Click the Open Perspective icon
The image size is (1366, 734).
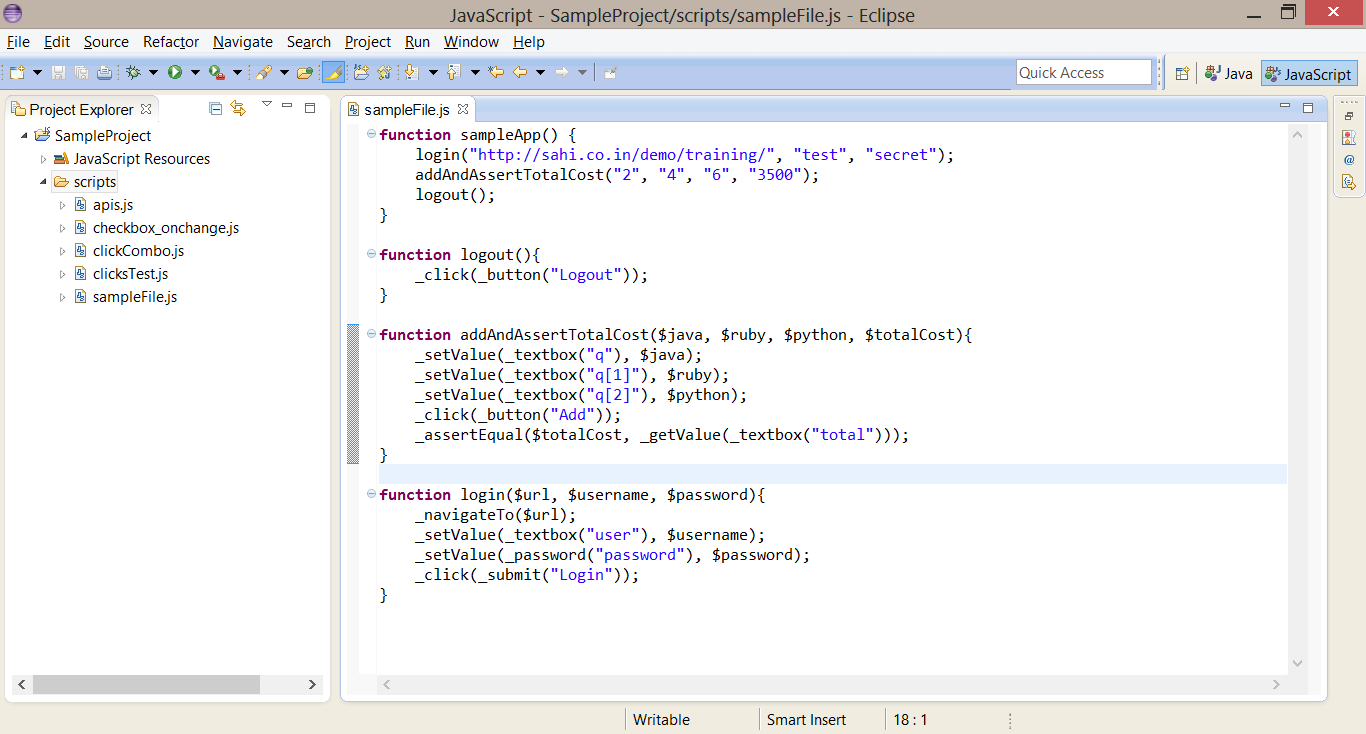[1182, 73]
